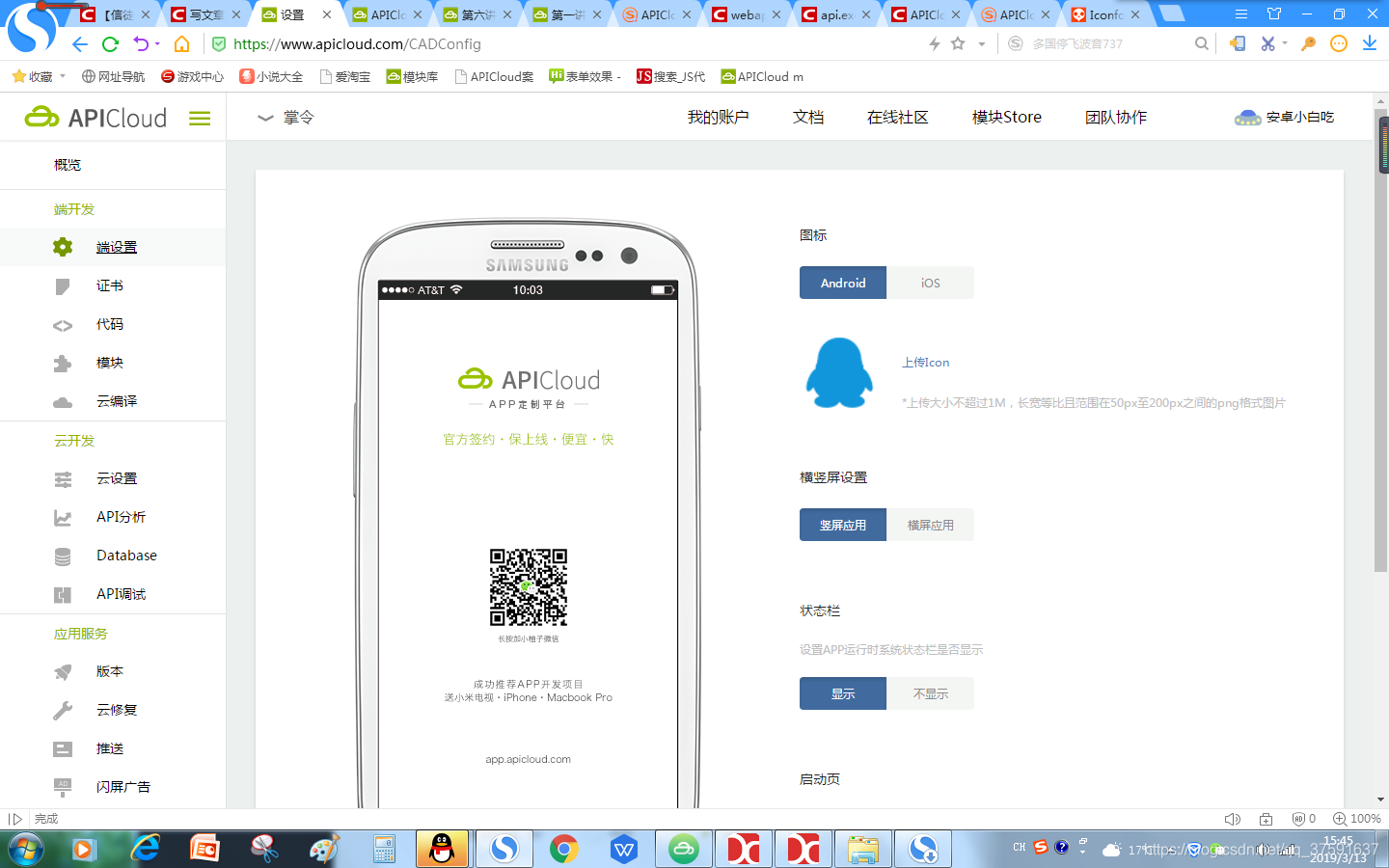Viewport: 1389px width, 868px height.
Task: Open the 收藏 bookmarks dropdown arrow
Action: click(63, 76)
